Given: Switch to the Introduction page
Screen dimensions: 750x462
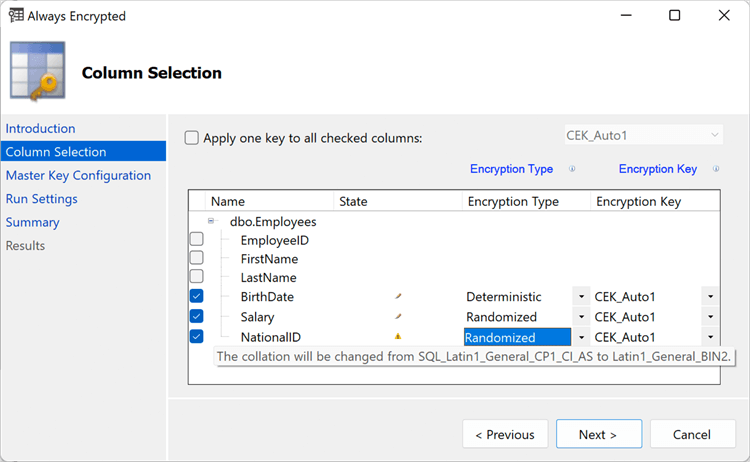Looking at the screenshot, I should tap(40, 128).
